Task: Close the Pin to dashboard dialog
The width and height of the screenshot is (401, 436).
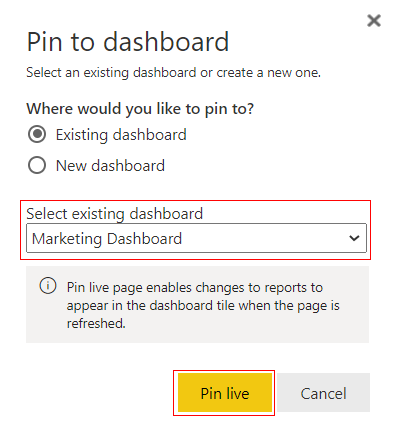Action: tap(374, 21)
